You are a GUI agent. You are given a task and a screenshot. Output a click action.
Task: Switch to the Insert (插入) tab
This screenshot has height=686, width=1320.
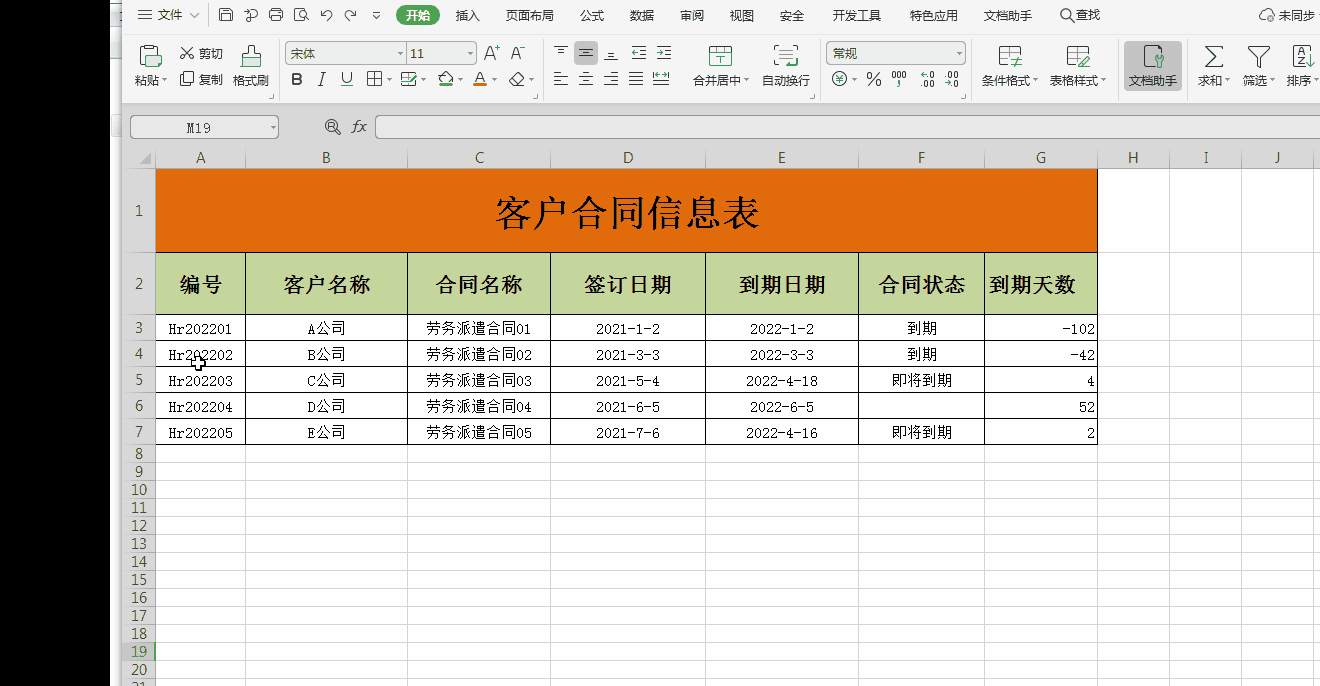(x=467, y=15)
